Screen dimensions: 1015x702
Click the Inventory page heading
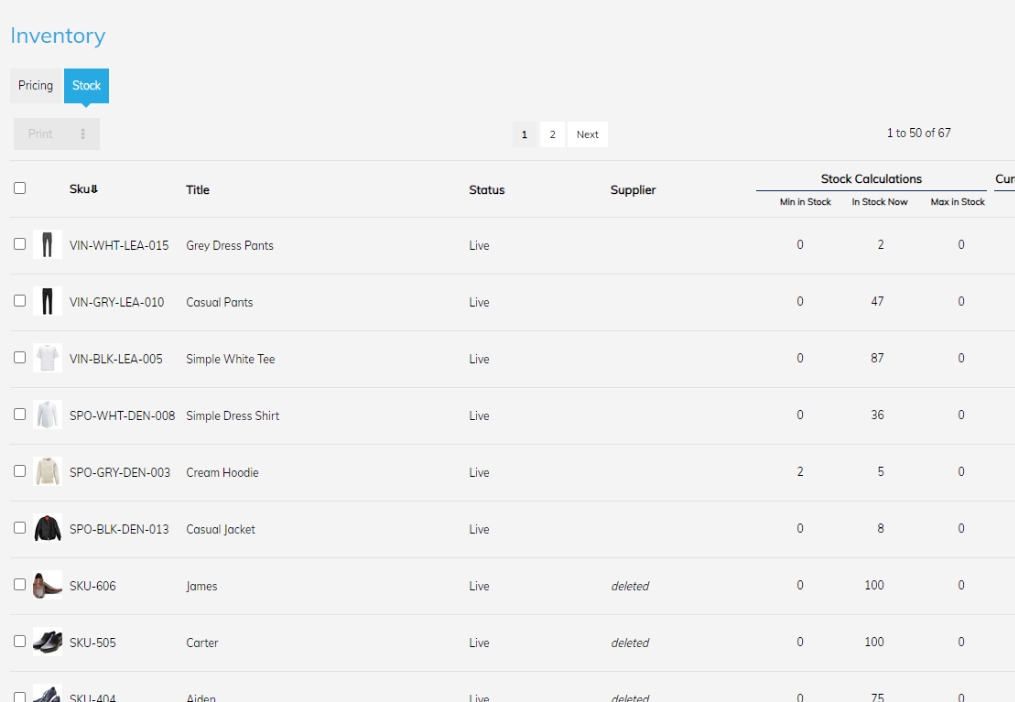(58, 36)
